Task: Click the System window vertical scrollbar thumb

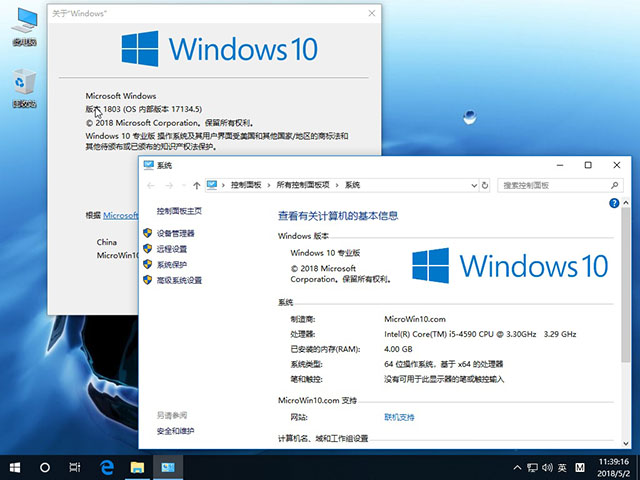Action: coord(626,284)
